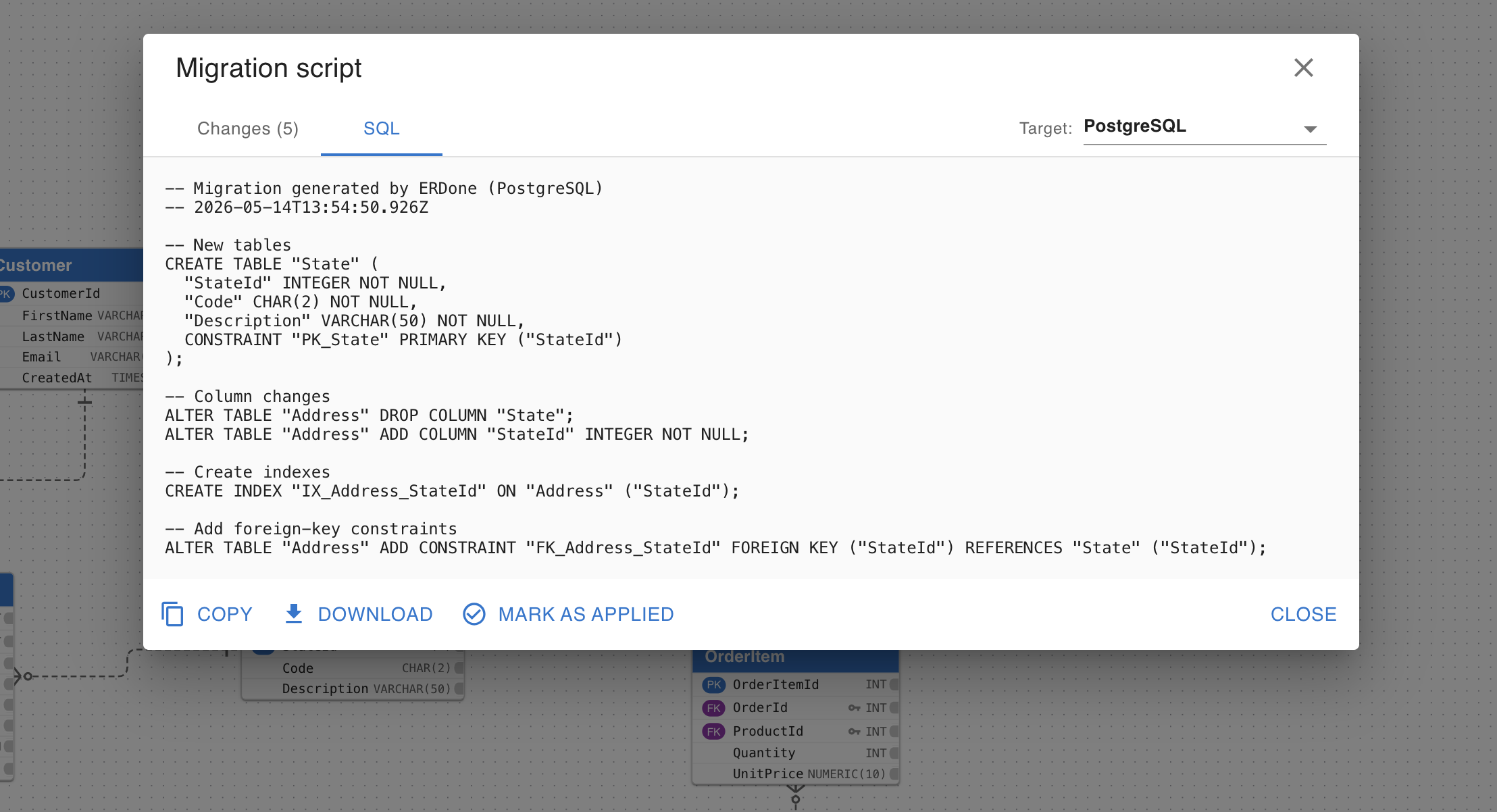
Task: Click connector handle on Code row
Action: pyautogui.click(x=459, y=668)
